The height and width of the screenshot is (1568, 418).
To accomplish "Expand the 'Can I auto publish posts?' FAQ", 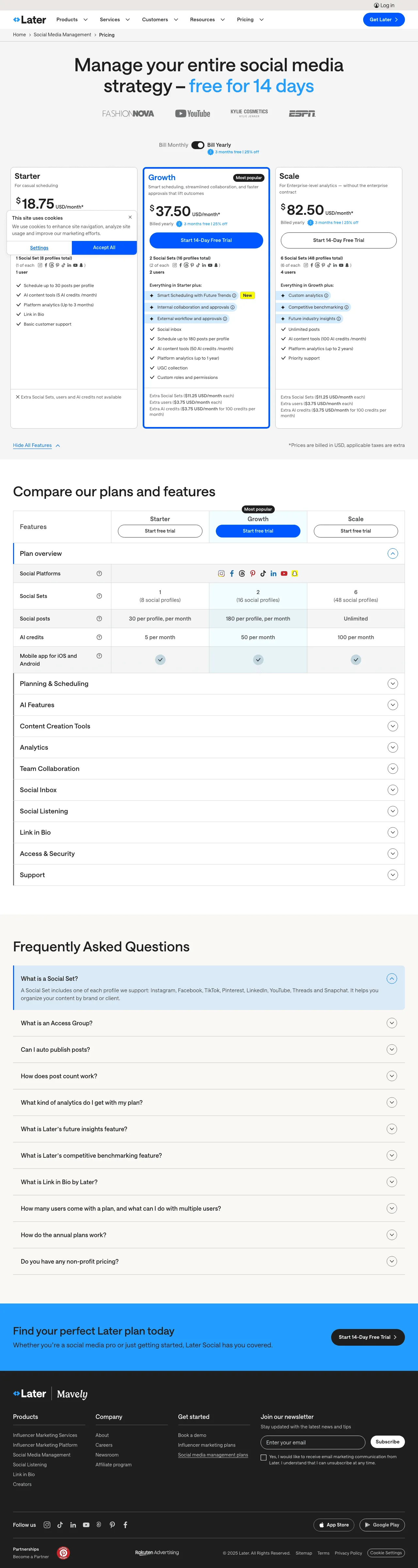I will click(x=391, y=1049).
